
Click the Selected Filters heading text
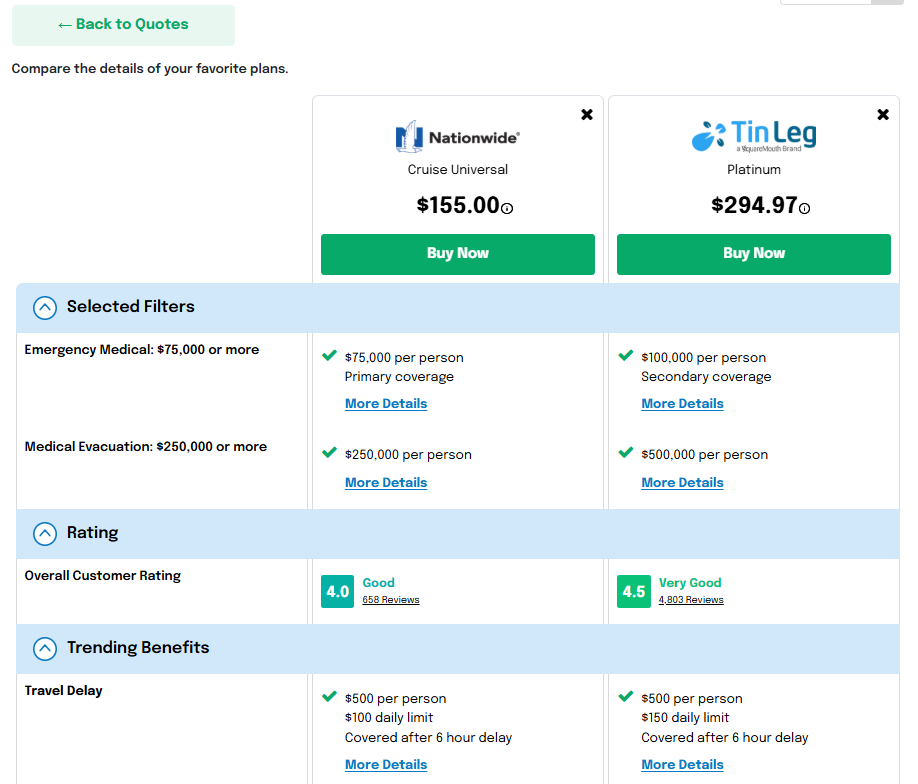[131, 306]
